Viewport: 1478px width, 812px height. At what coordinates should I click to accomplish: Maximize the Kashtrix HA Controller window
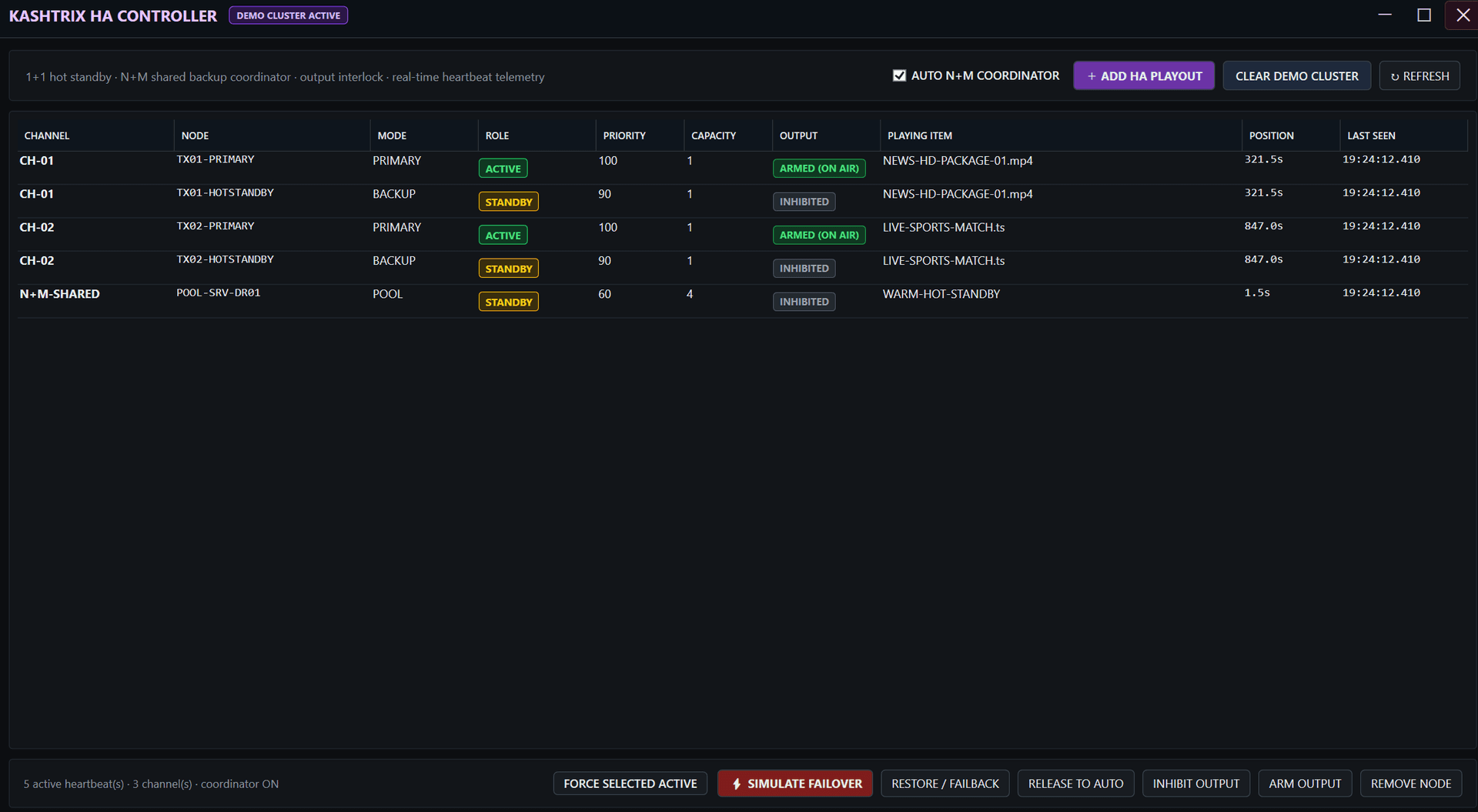(1424, 15)
